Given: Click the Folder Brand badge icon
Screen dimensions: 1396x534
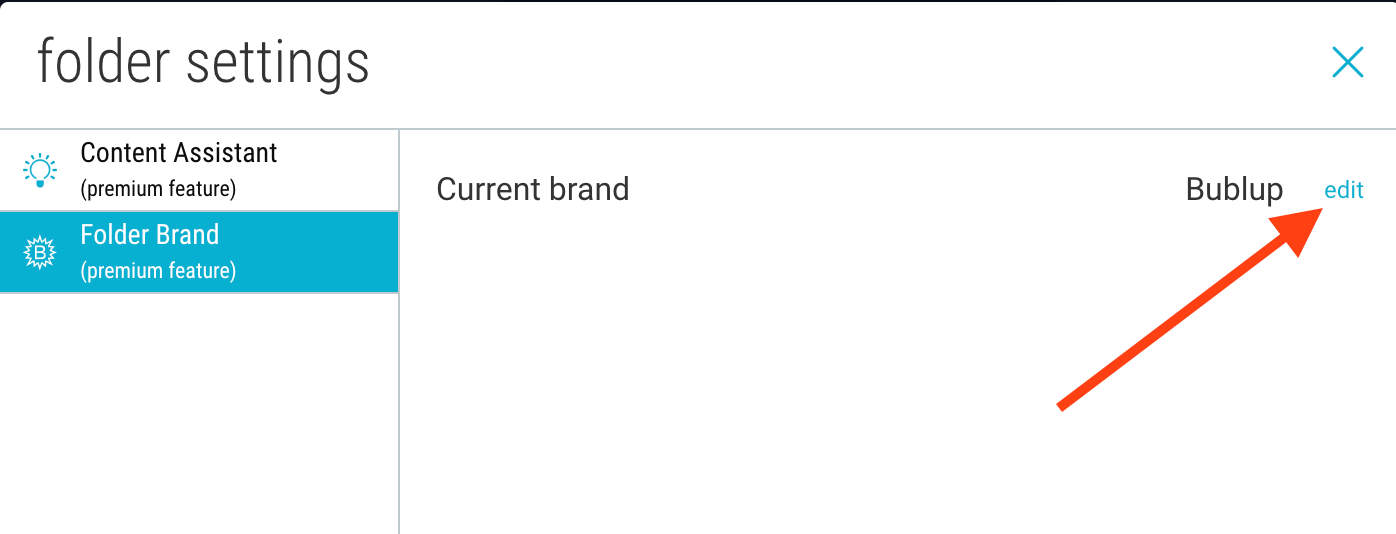Looking at the screenshot, I should click(x=40, y=253).
